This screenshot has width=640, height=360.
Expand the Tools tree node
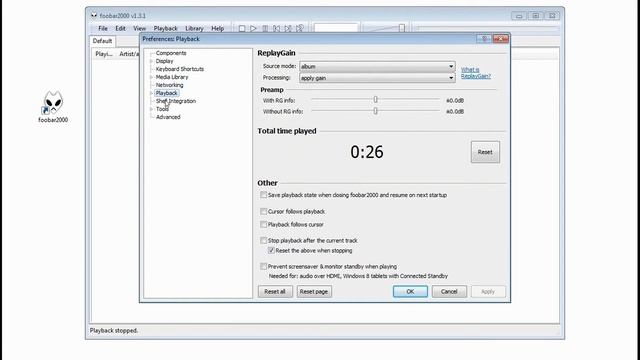click(x=151, y=109)
